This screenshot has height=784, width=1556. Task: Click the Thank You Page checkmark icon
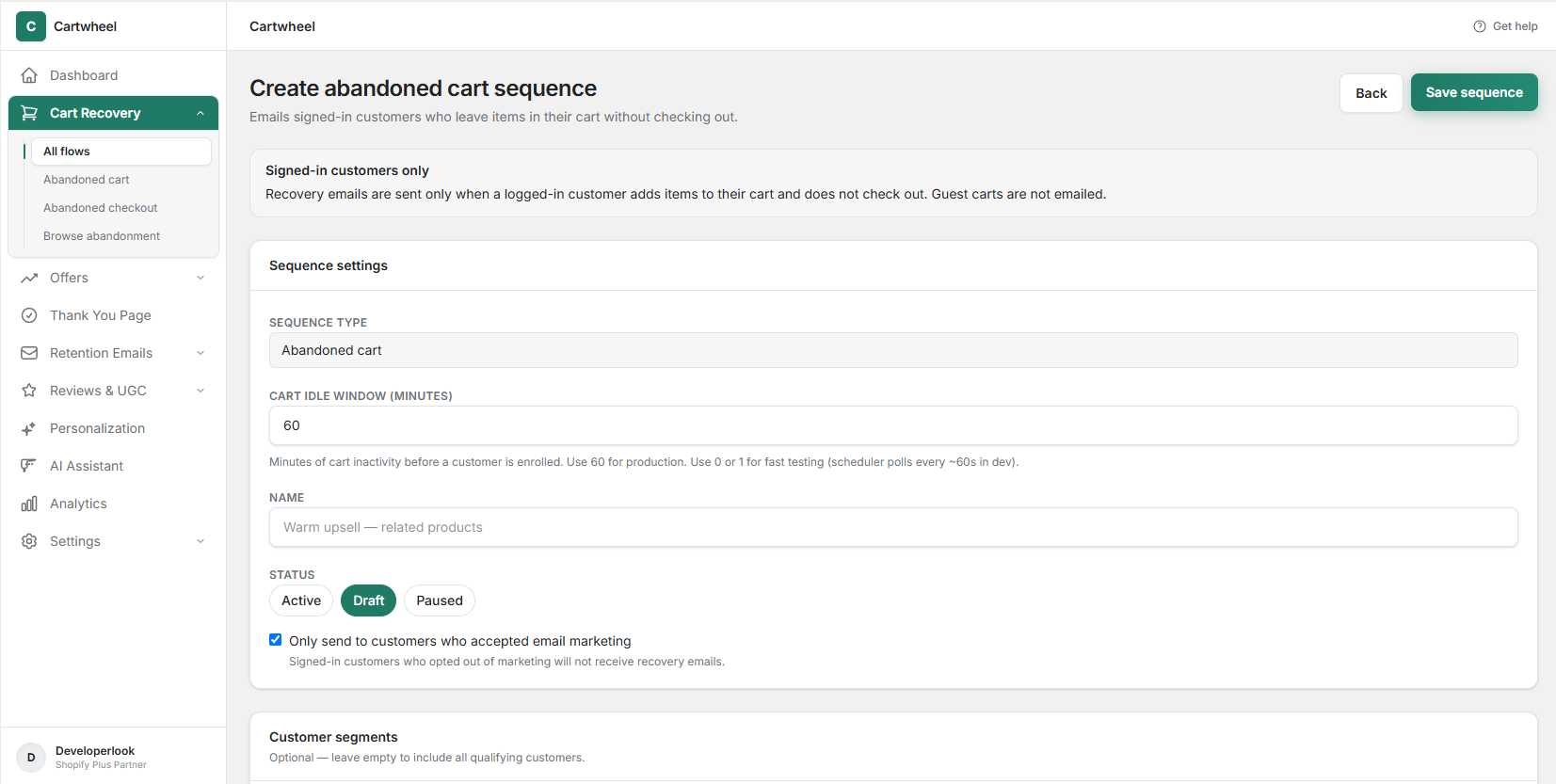(x=29, y=315)
